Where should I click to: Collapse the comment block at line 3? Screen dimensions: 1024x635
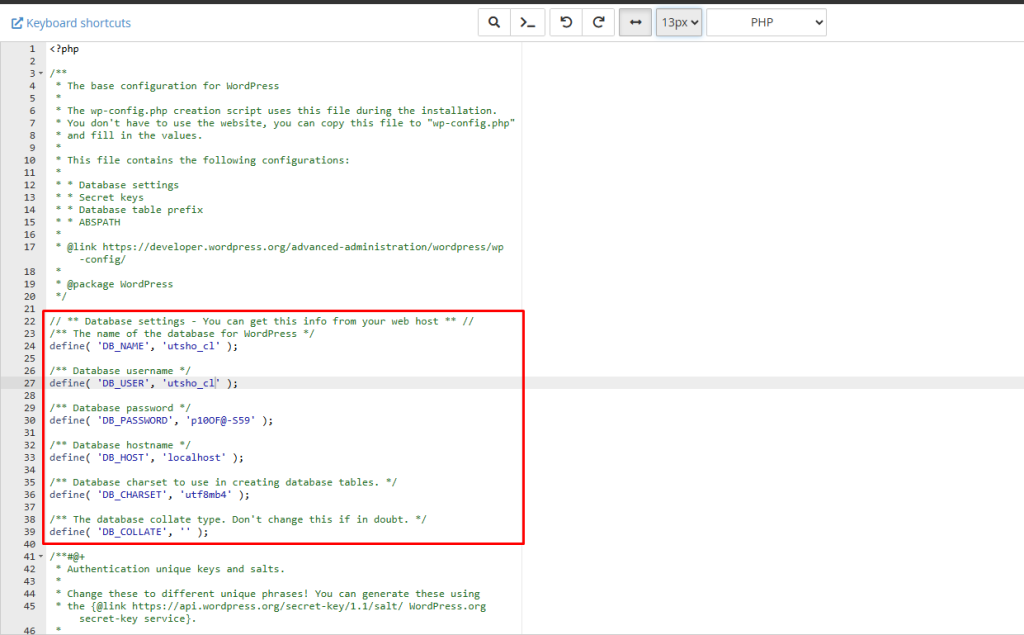click(x=41, y=73)
